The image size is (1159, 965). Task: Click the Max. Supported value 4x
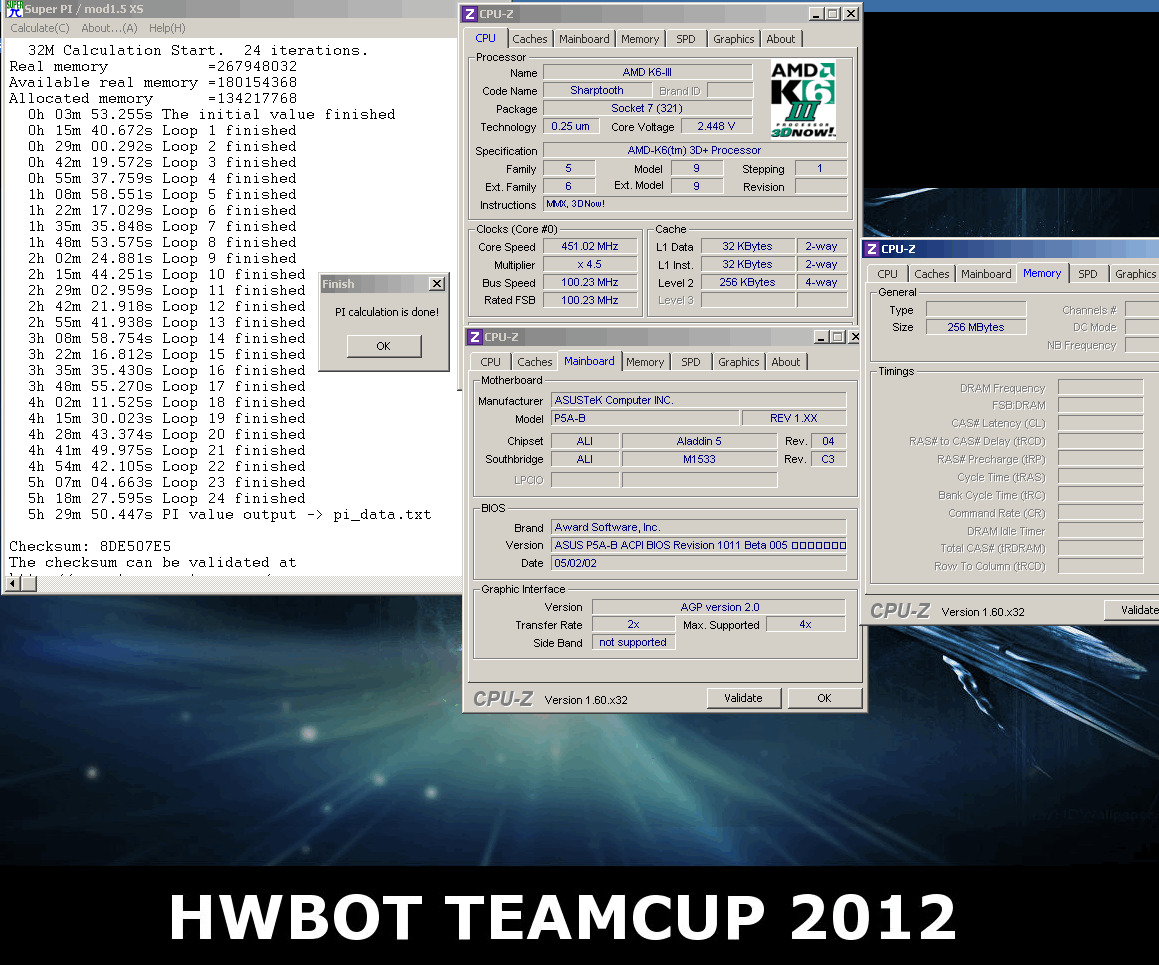806,624
